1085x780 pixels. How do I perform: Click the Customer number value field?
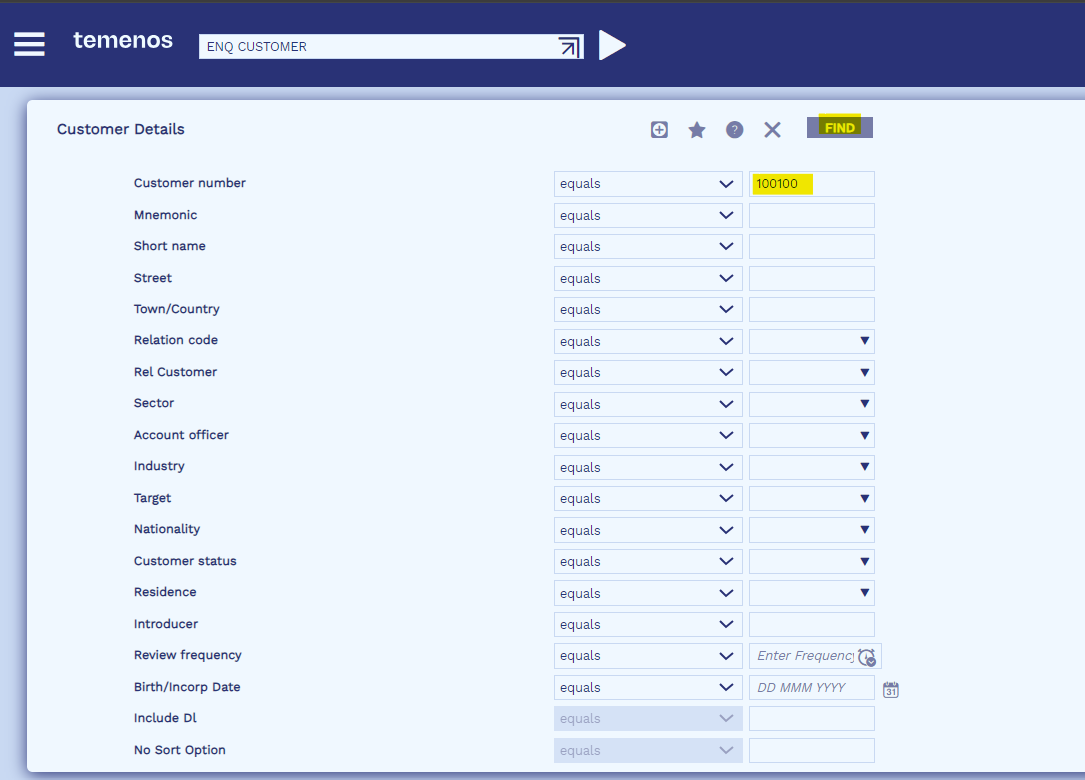click(811, 184)
